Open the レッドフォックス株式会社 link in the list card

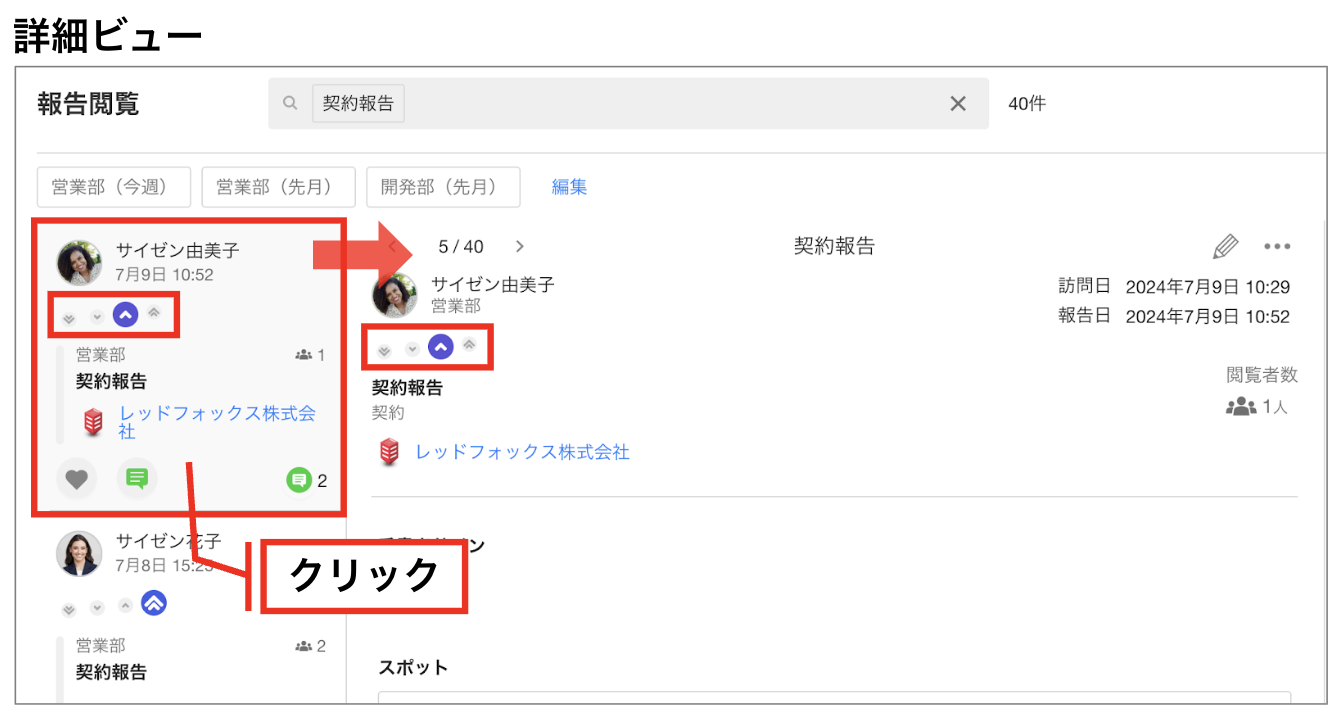pos(217,422)
